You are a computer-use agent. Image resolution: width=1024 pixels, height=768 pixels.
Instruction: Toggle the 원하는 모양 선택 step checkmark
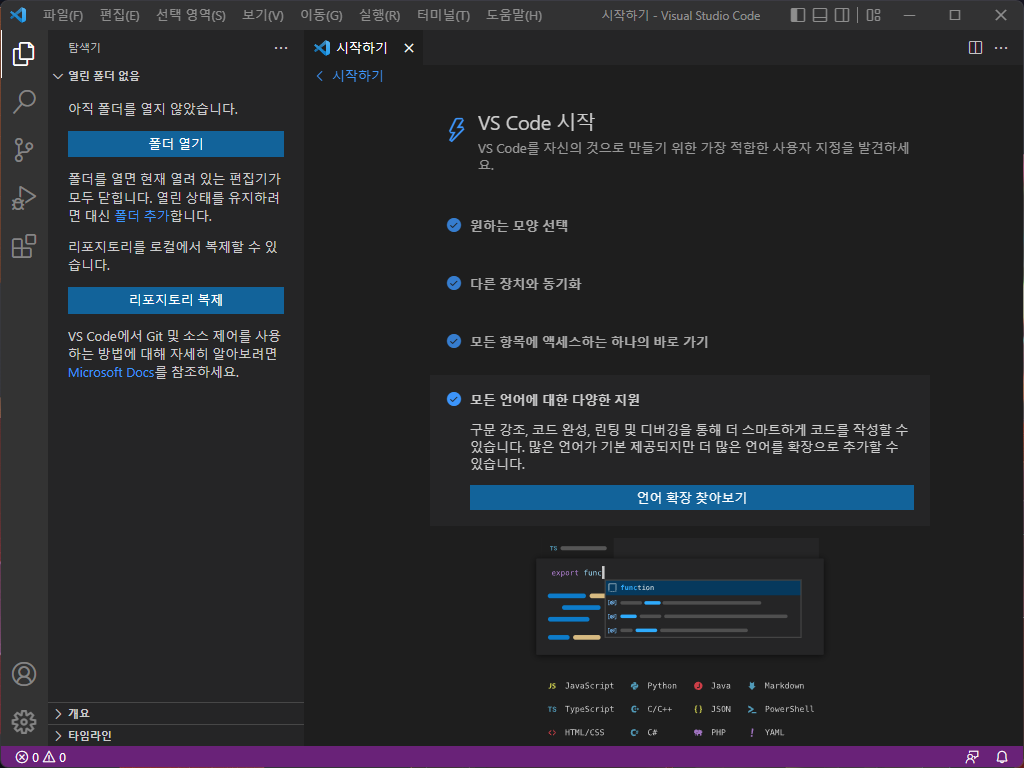pos(454,225)
